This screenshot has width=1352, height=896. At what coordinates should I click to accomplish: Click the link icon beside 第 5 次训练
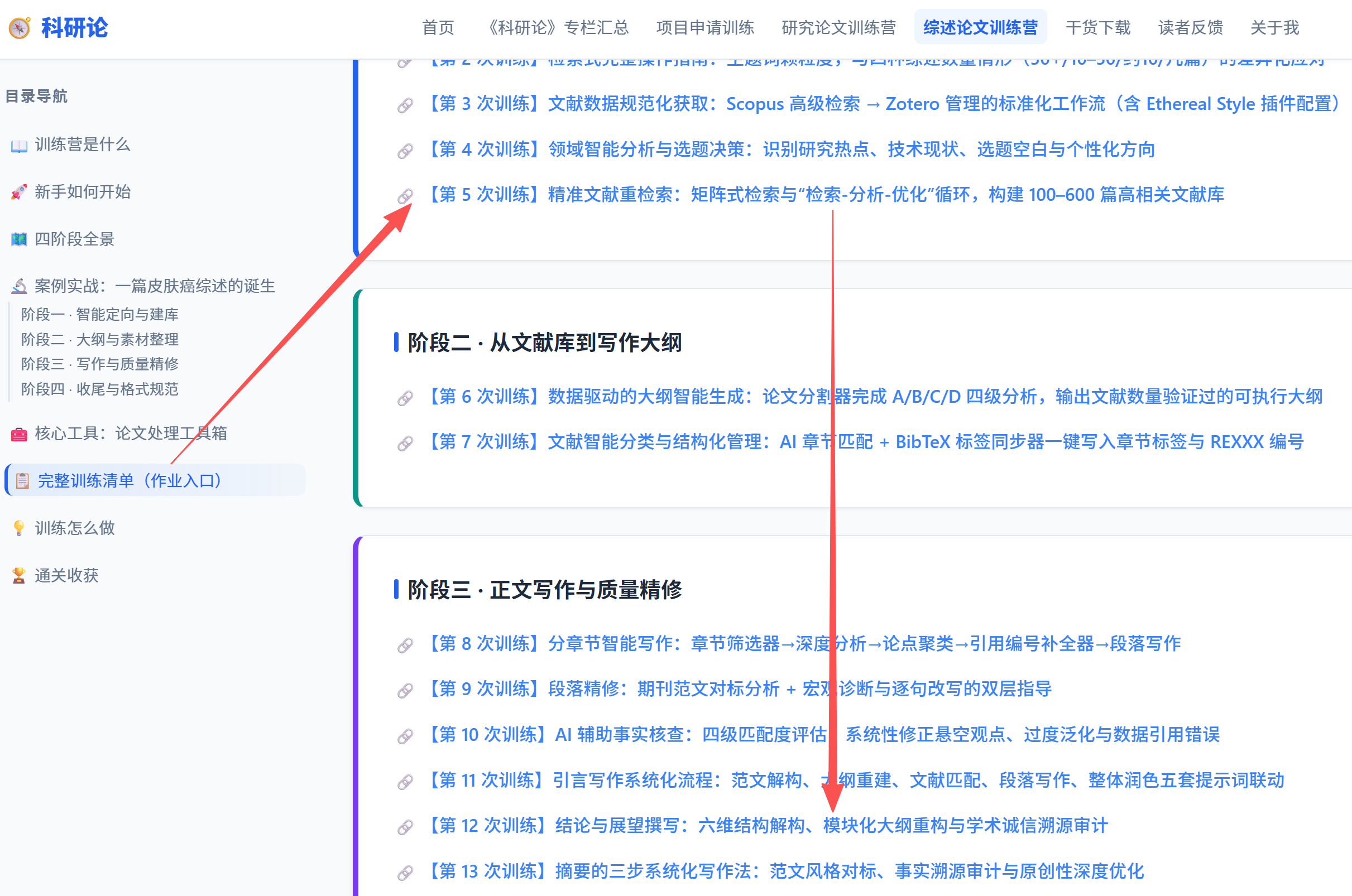click(405, 196)
